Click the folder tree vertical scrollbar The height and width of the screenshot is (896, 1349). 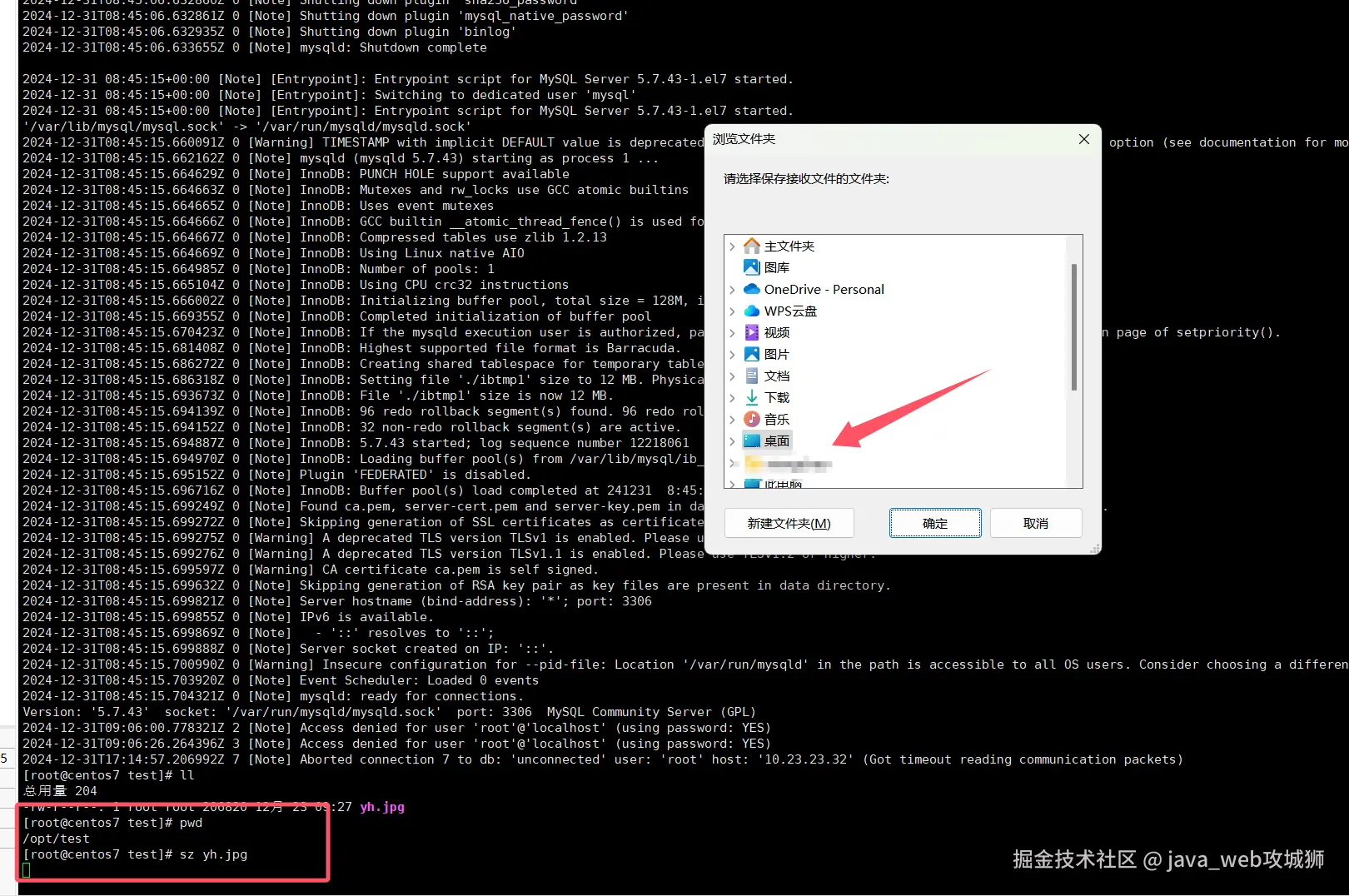coord(1074,327)
